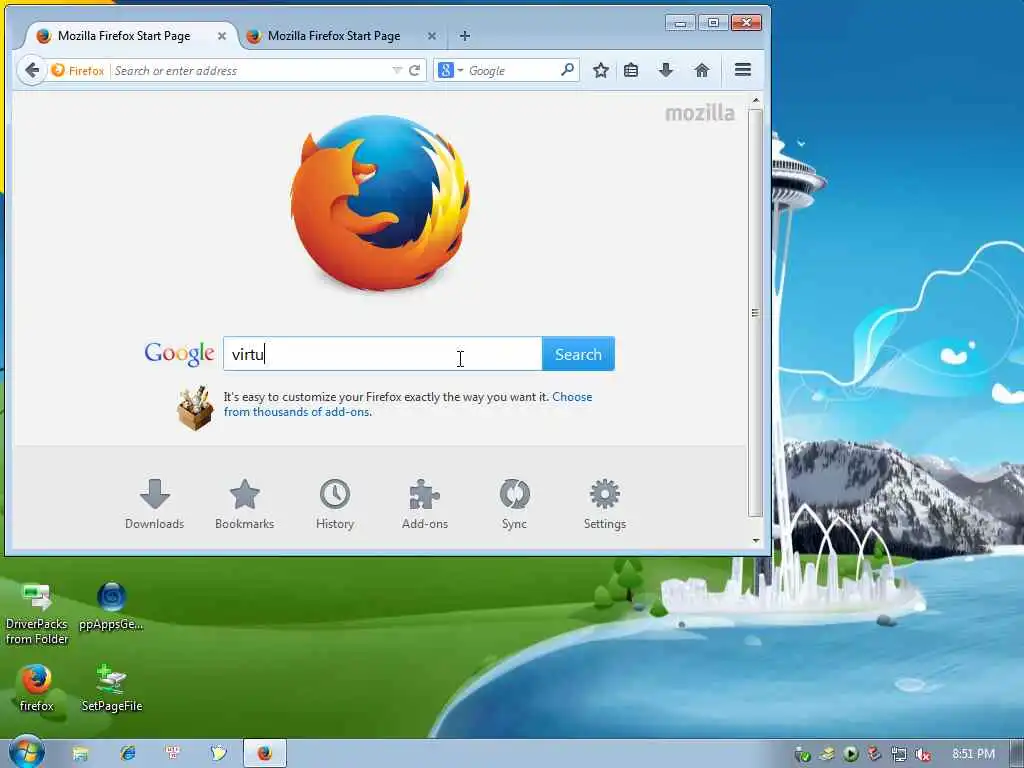Open the Firefox hamburger menu
The width and height of the screenshot is (1024, 768).
[743, 70]
